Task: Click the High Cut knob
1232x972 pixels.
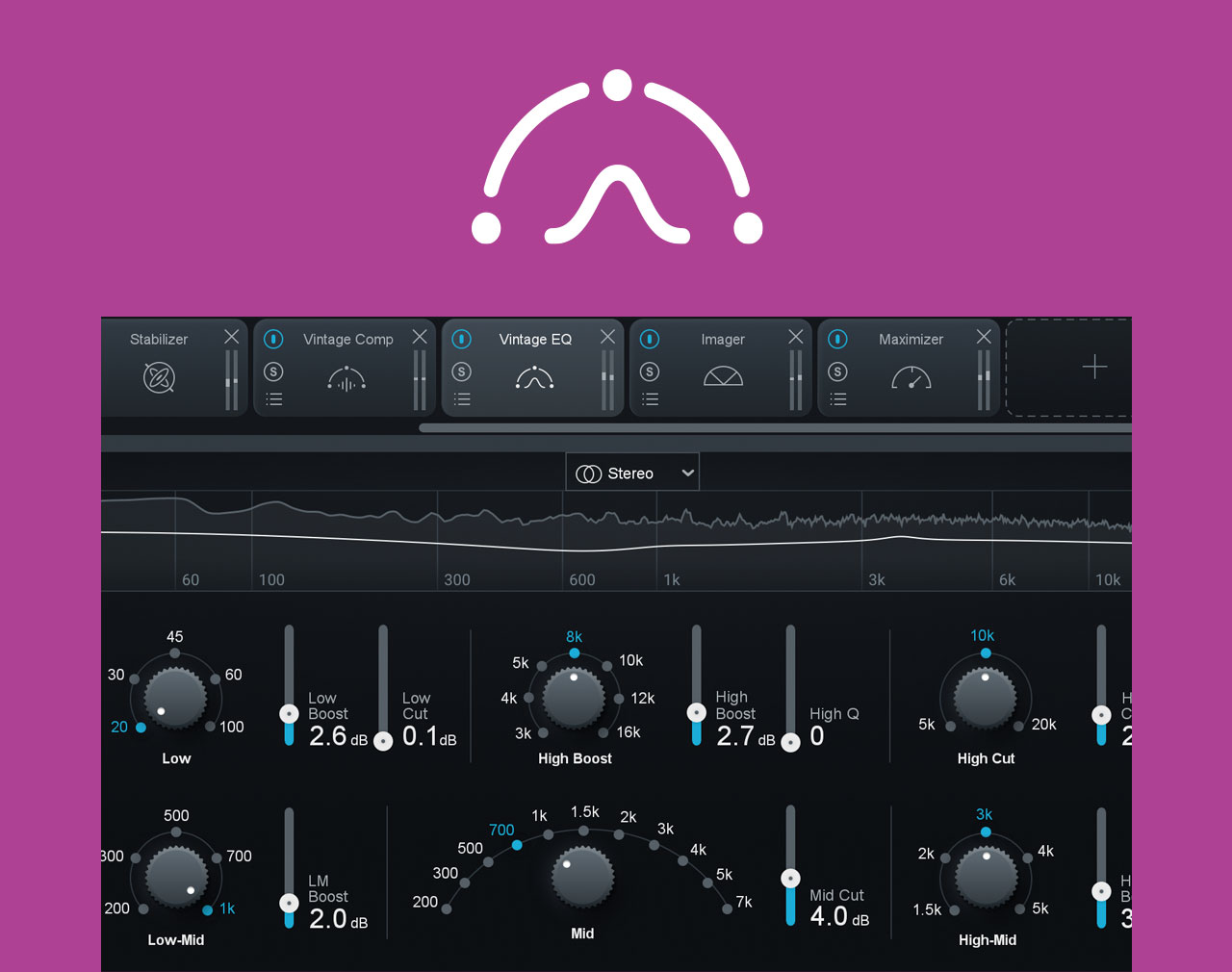Action: (985, 698)
